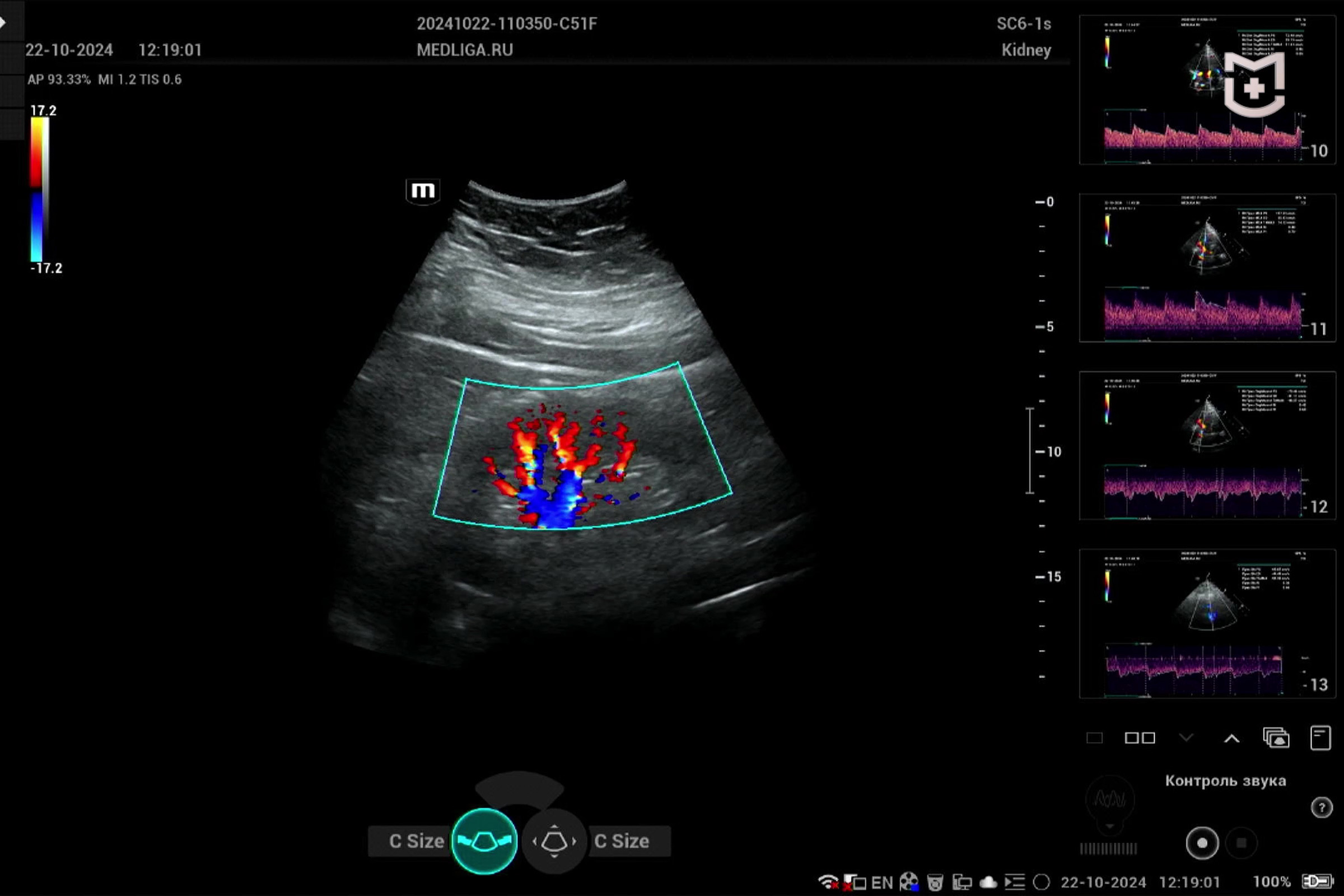Start audio recording with record button
1344x896 pixels.
pyautogui.click(x=1202, y=843)
